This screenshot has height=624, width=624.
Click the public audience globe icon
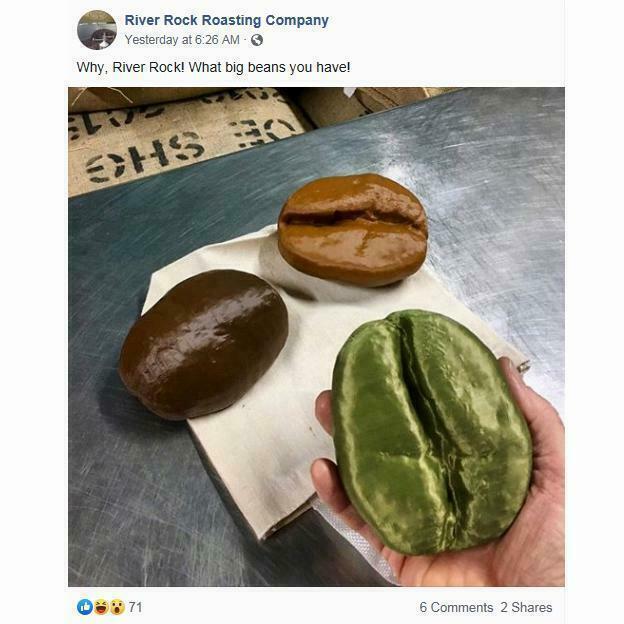[257, 40]
